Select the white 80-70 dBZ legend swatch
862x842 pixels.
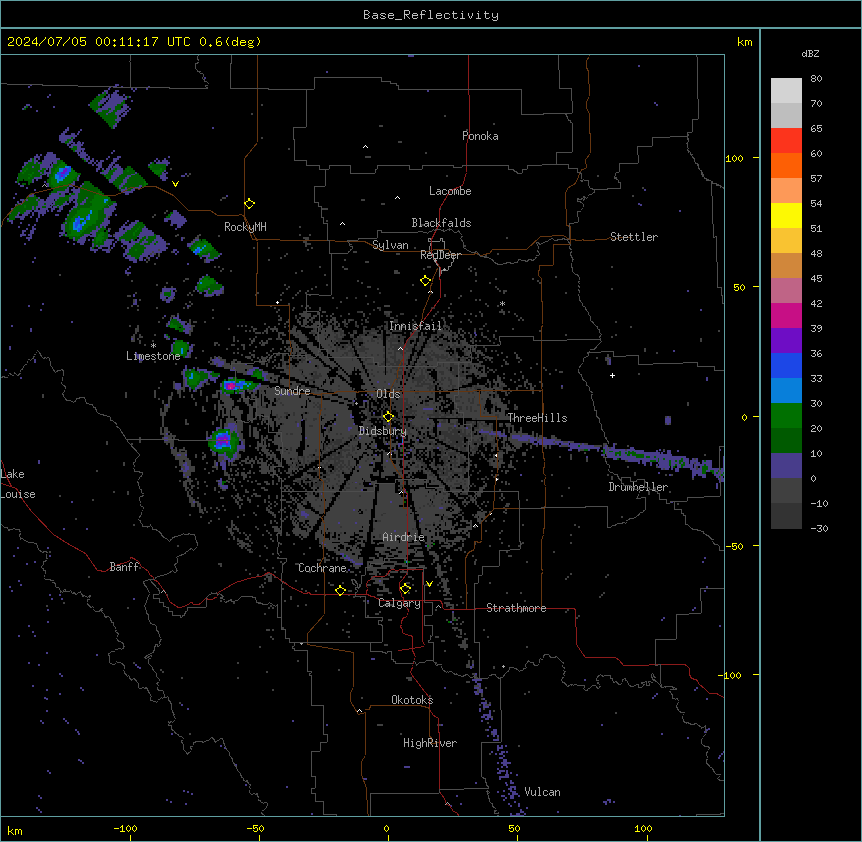[786, 91]
